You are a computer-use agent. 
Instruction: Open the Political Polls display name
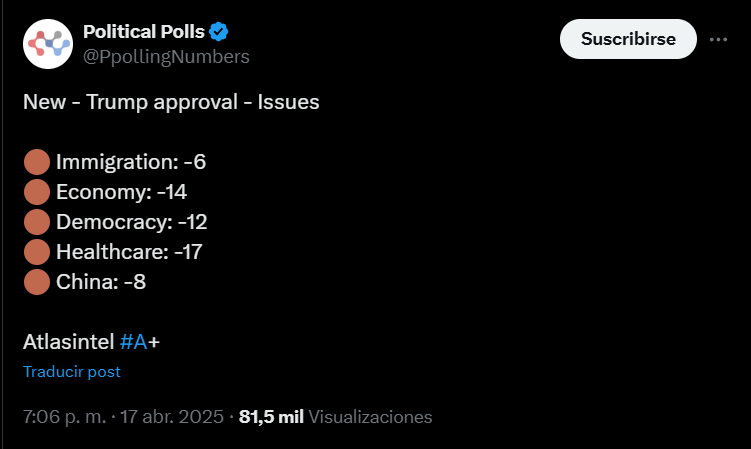[x=144, y=32]
